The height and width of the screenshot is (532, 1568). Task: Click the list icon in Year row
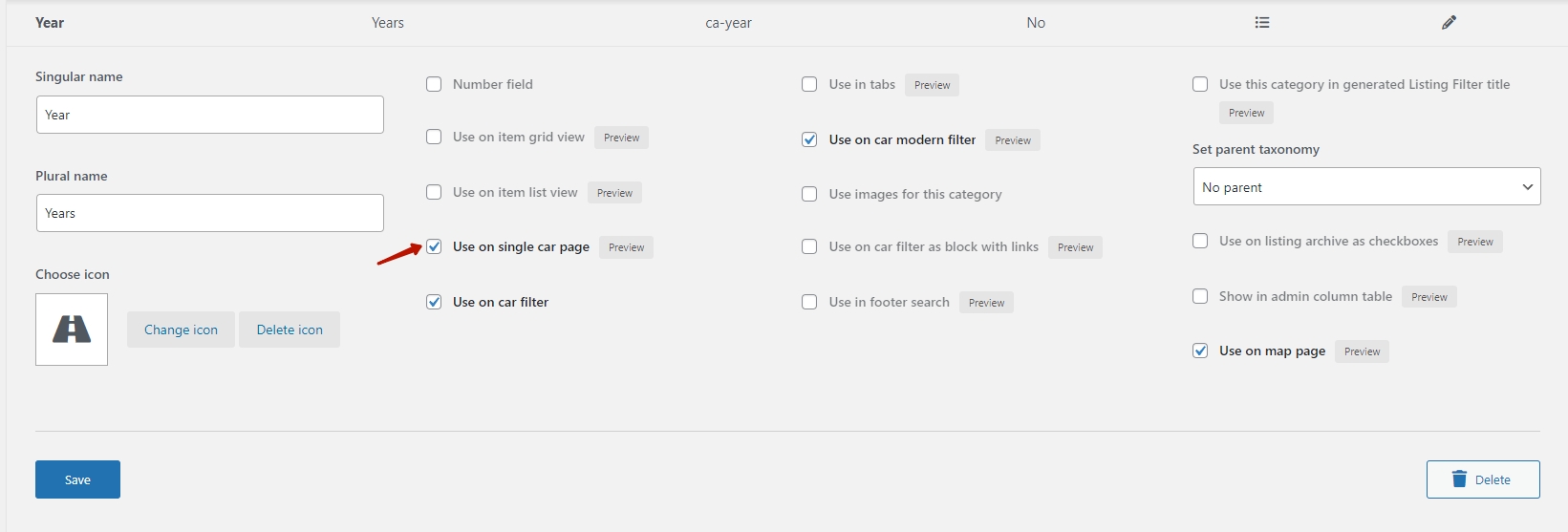pos(1262,23)
